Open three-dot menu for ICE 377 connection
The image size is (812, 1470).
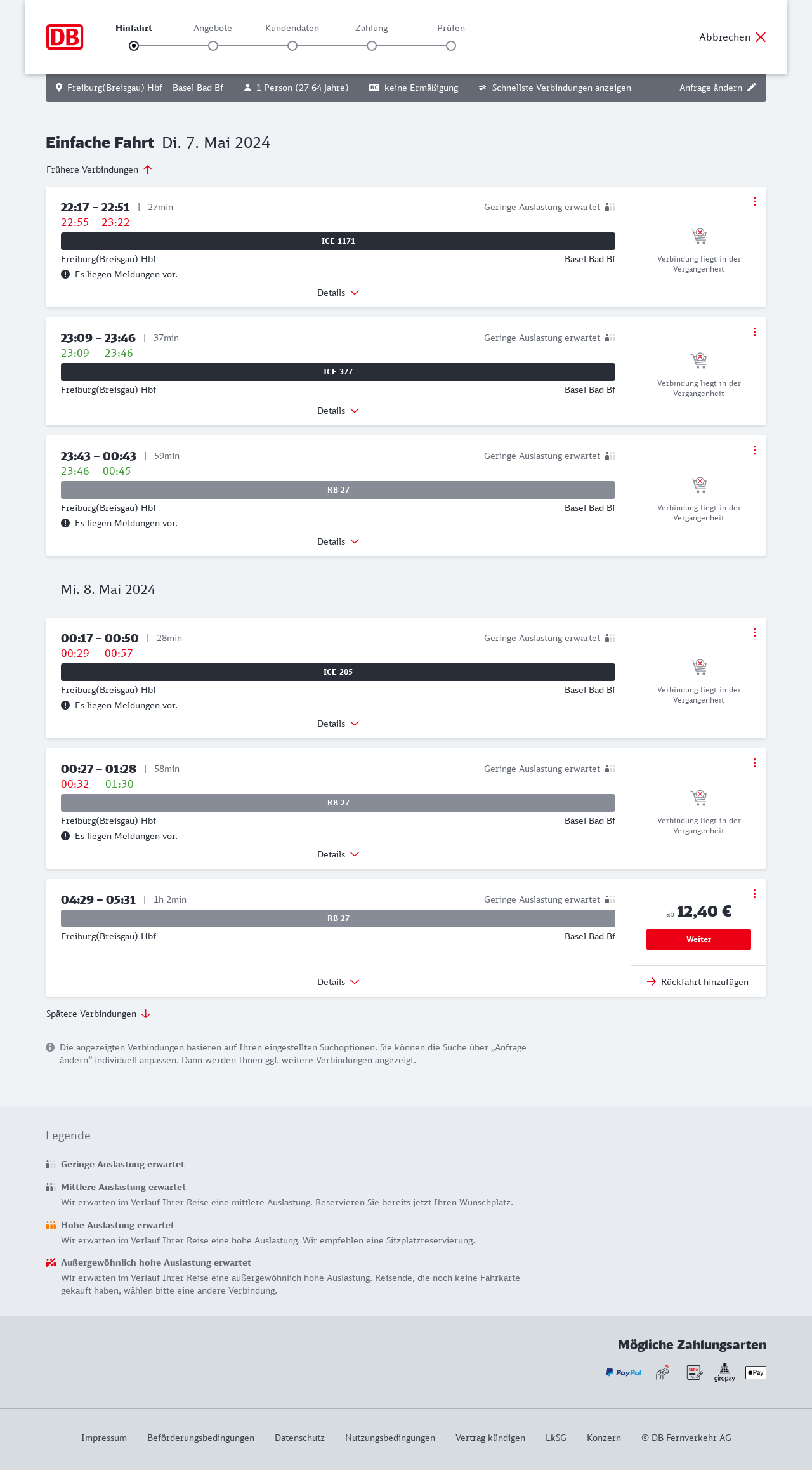click(754, 332)
